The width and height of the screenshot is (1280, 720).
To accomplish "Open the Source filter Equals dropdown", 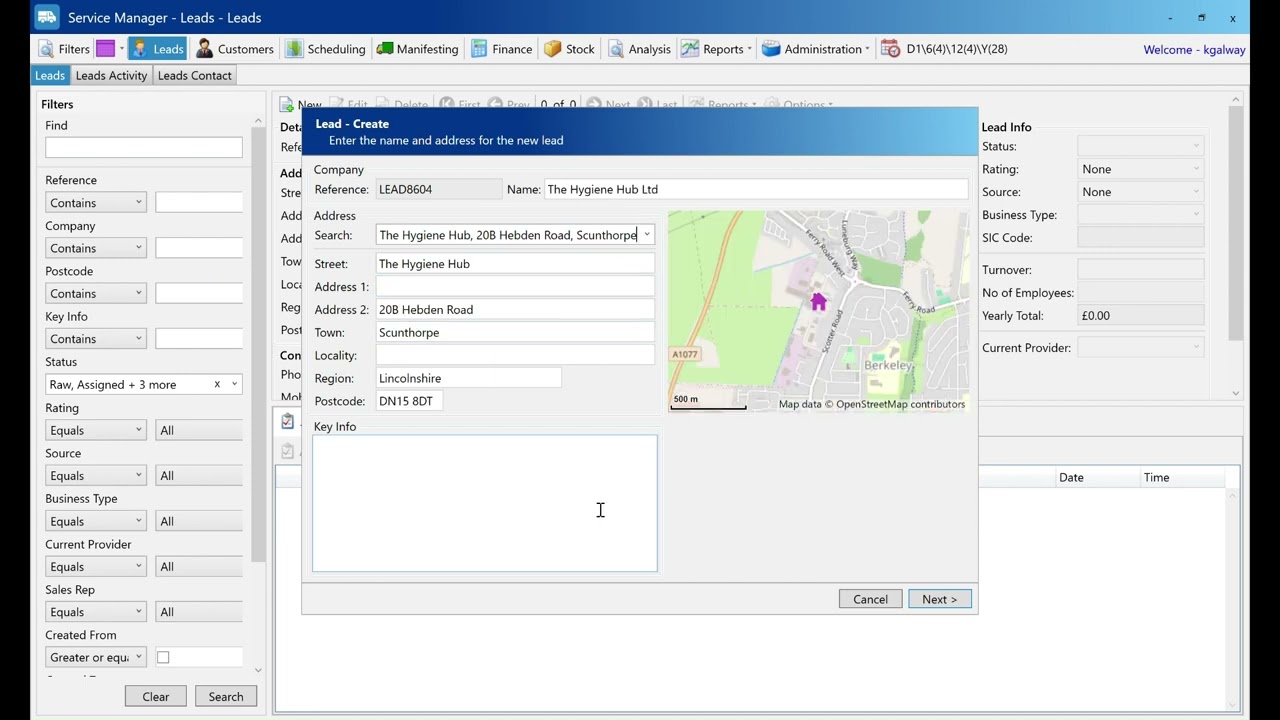I will (96, 475).
